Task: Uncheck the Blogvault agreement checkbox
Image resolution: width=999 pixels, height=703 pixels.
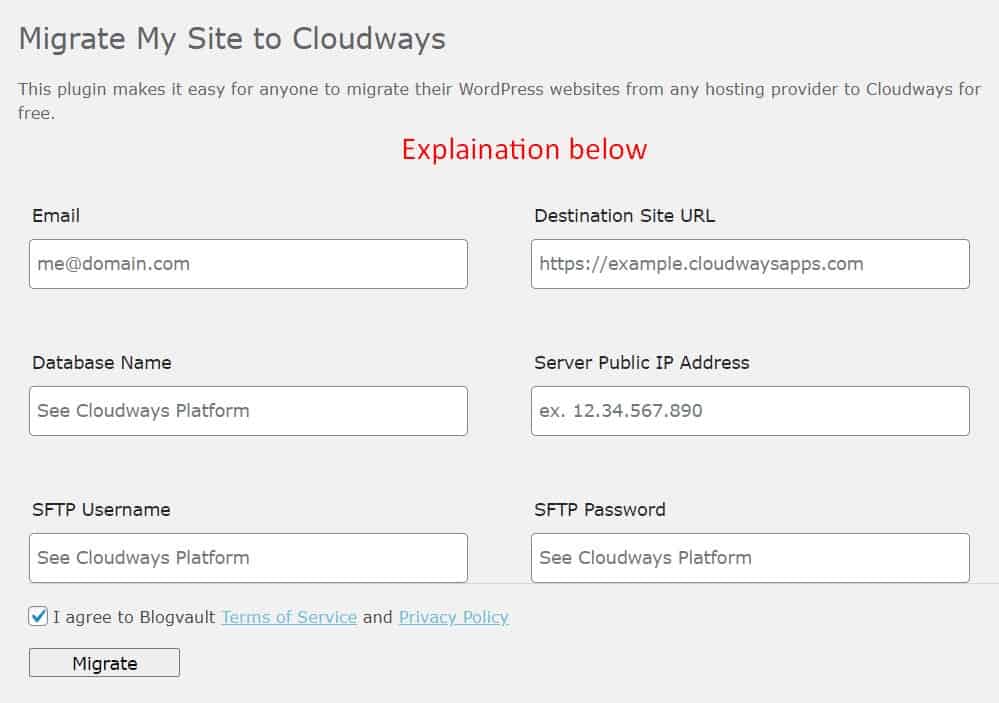Action: coord(38,616)
